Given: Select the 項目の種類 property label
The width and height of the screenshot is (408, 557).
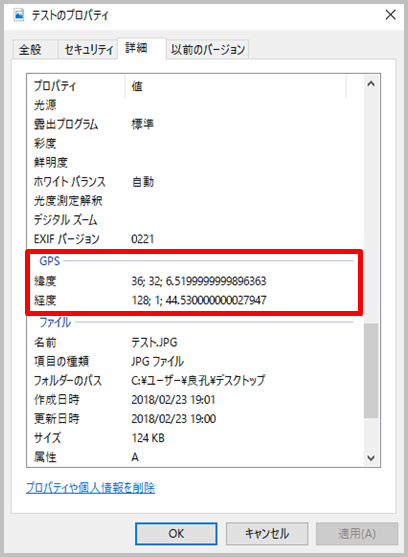Looking at the screenshot, I should click(61, 362).
